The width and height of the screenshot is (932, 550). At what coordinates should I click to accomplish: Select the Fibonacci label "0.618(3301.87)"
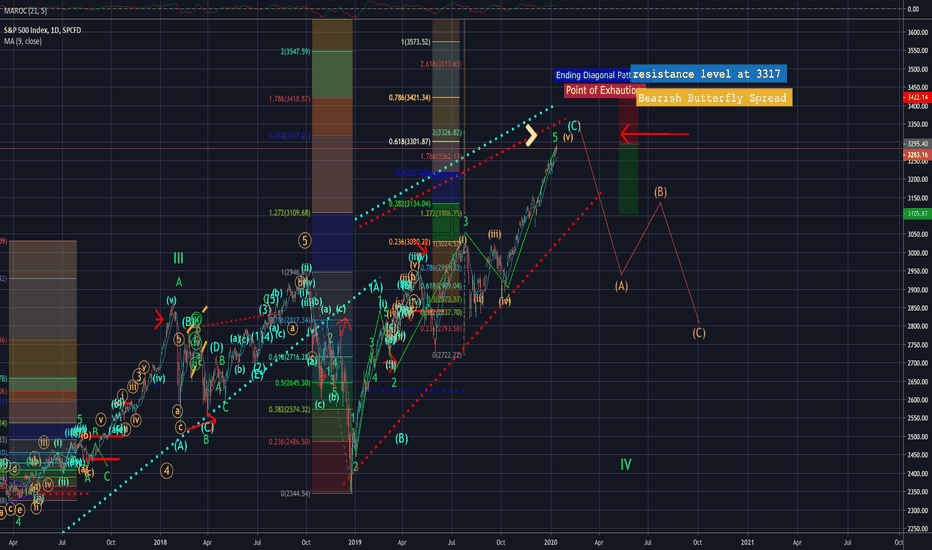coord(410,142)
